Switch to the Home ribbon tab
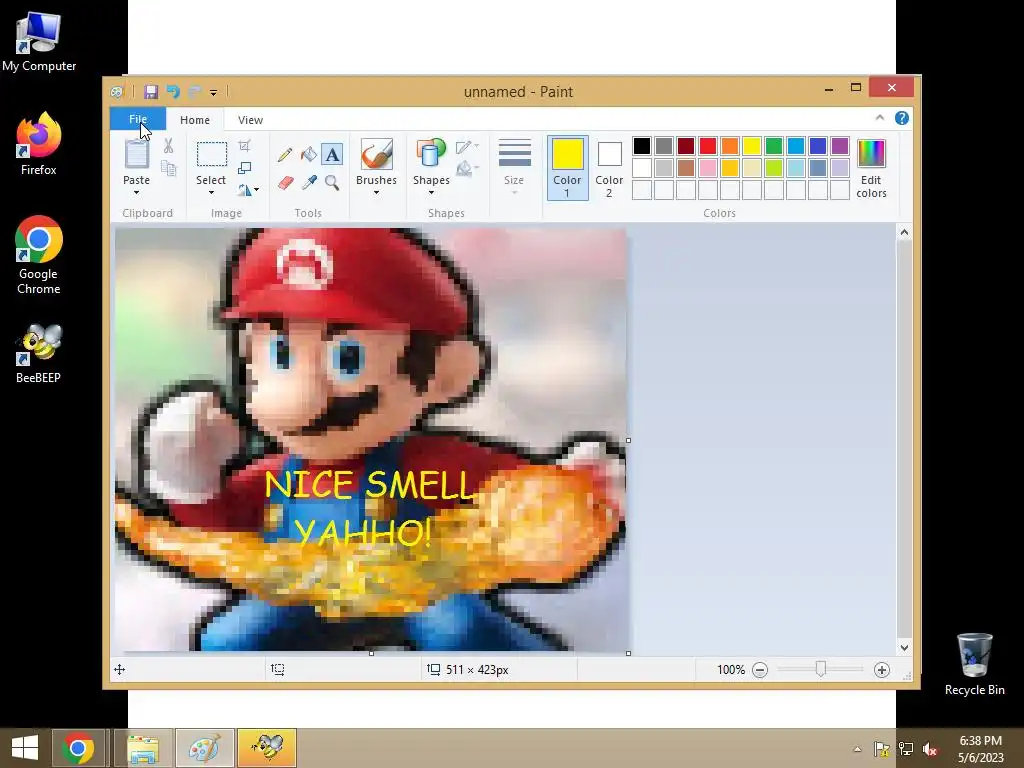The image size is (1024, 768). click(x=195, y=120)
